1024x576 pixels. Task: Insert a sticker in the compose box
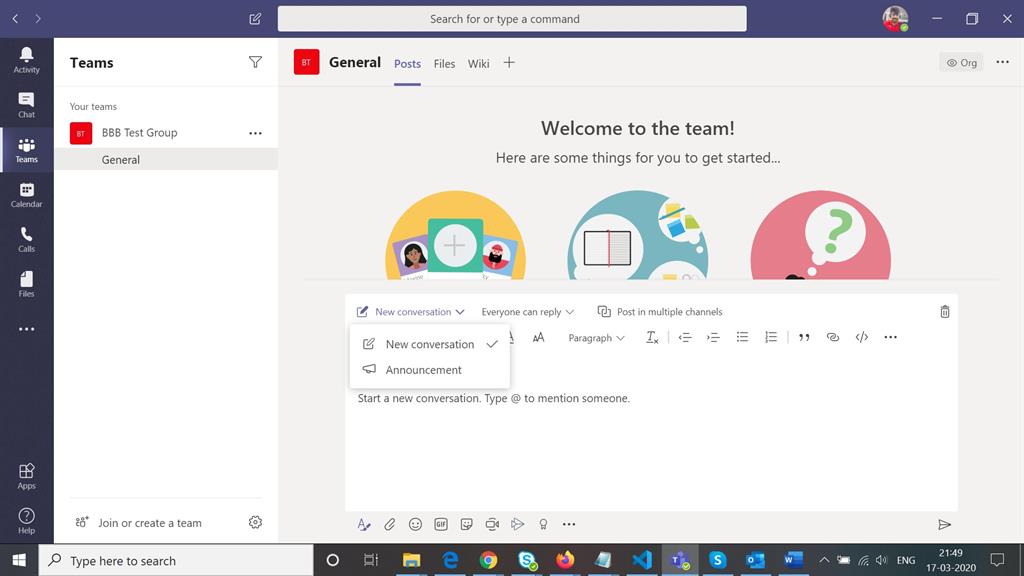coord(466,523)
